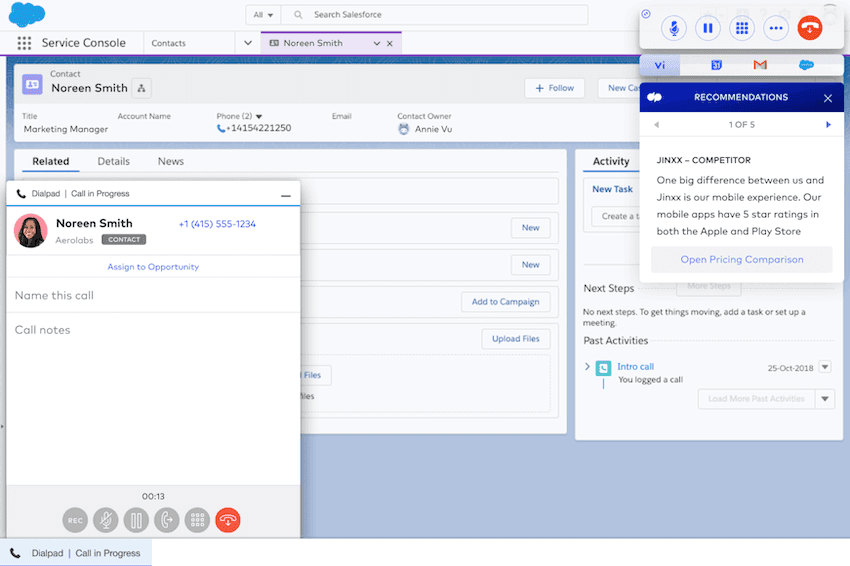This screenshot has height=566, width=850.
Task: Expand the Phone (2) dropdown arrow
Action: click(x=259, y=116)
